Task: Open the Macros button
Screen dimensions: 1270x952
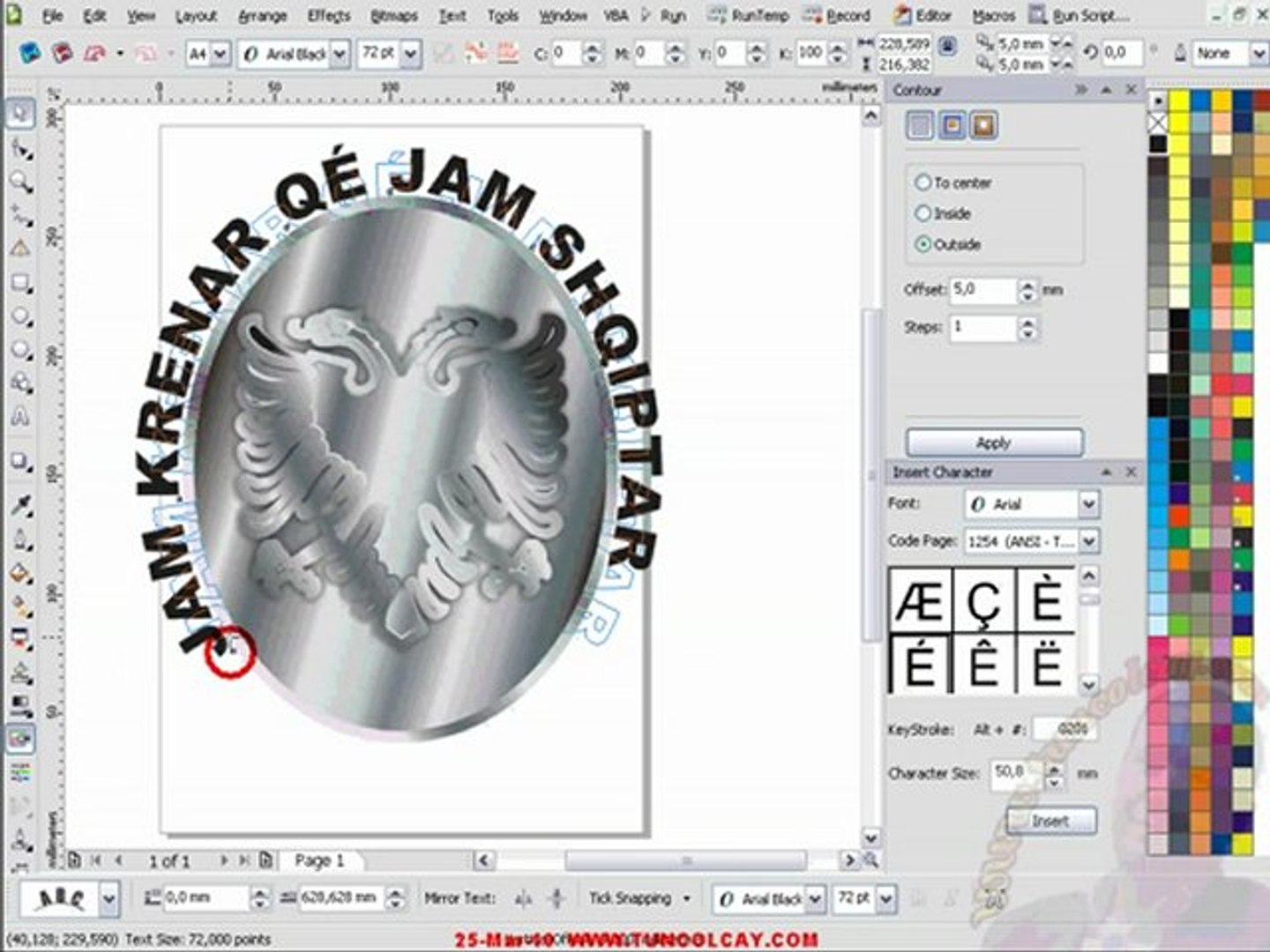Action: coord(993,15)
